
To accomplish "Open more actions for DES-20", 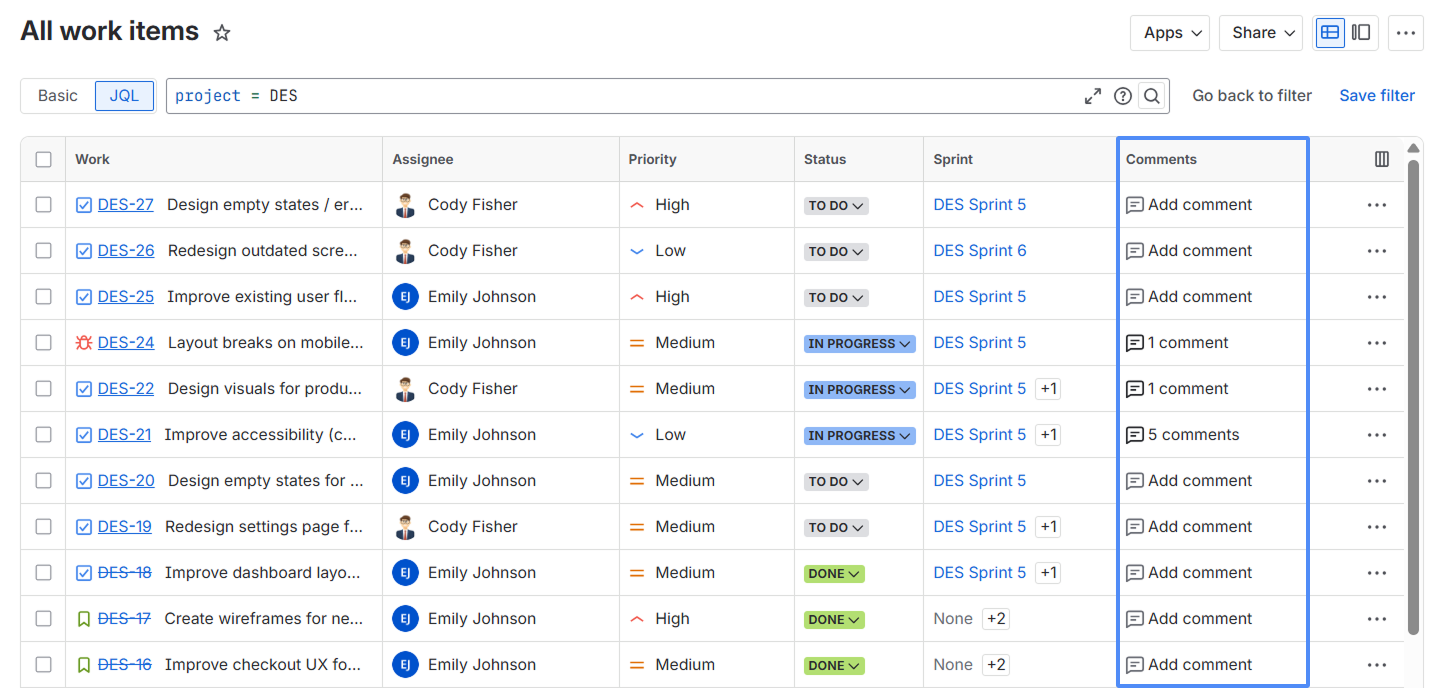I will (x=1377, y=481).
